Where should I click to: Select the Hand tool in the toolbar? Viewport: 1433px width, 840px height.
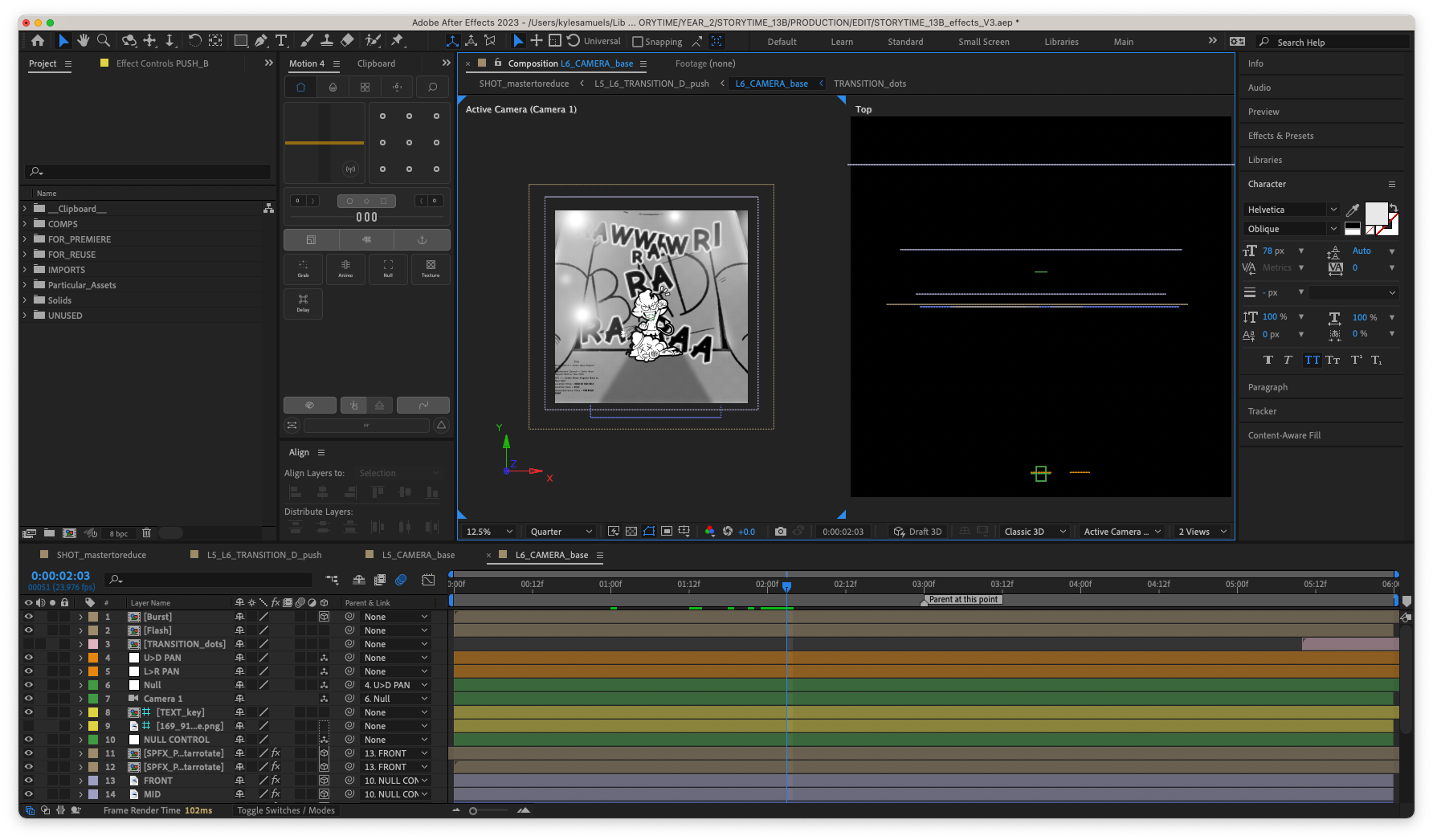[84, 41]
